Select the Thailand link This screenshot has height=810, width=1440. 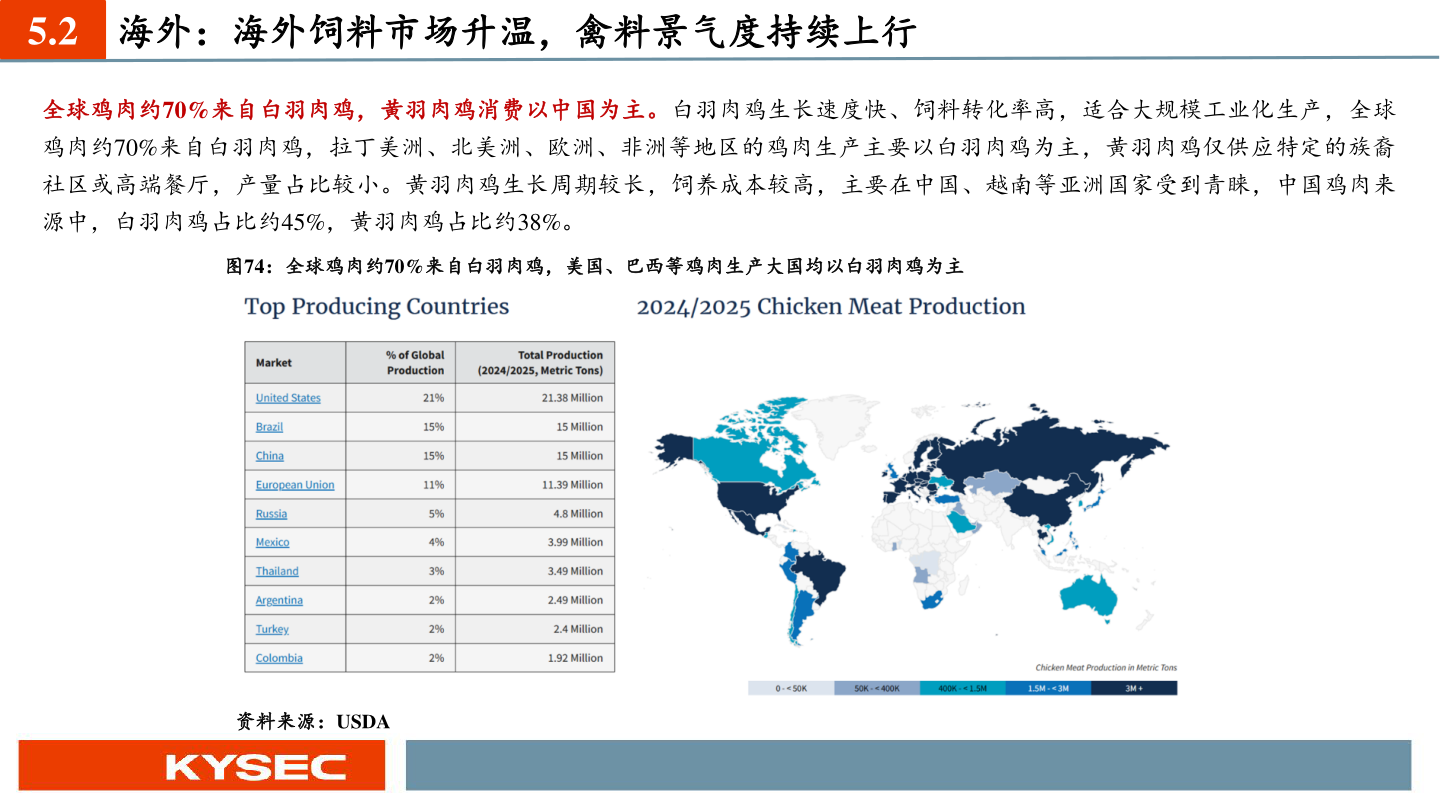pos(277,571)
